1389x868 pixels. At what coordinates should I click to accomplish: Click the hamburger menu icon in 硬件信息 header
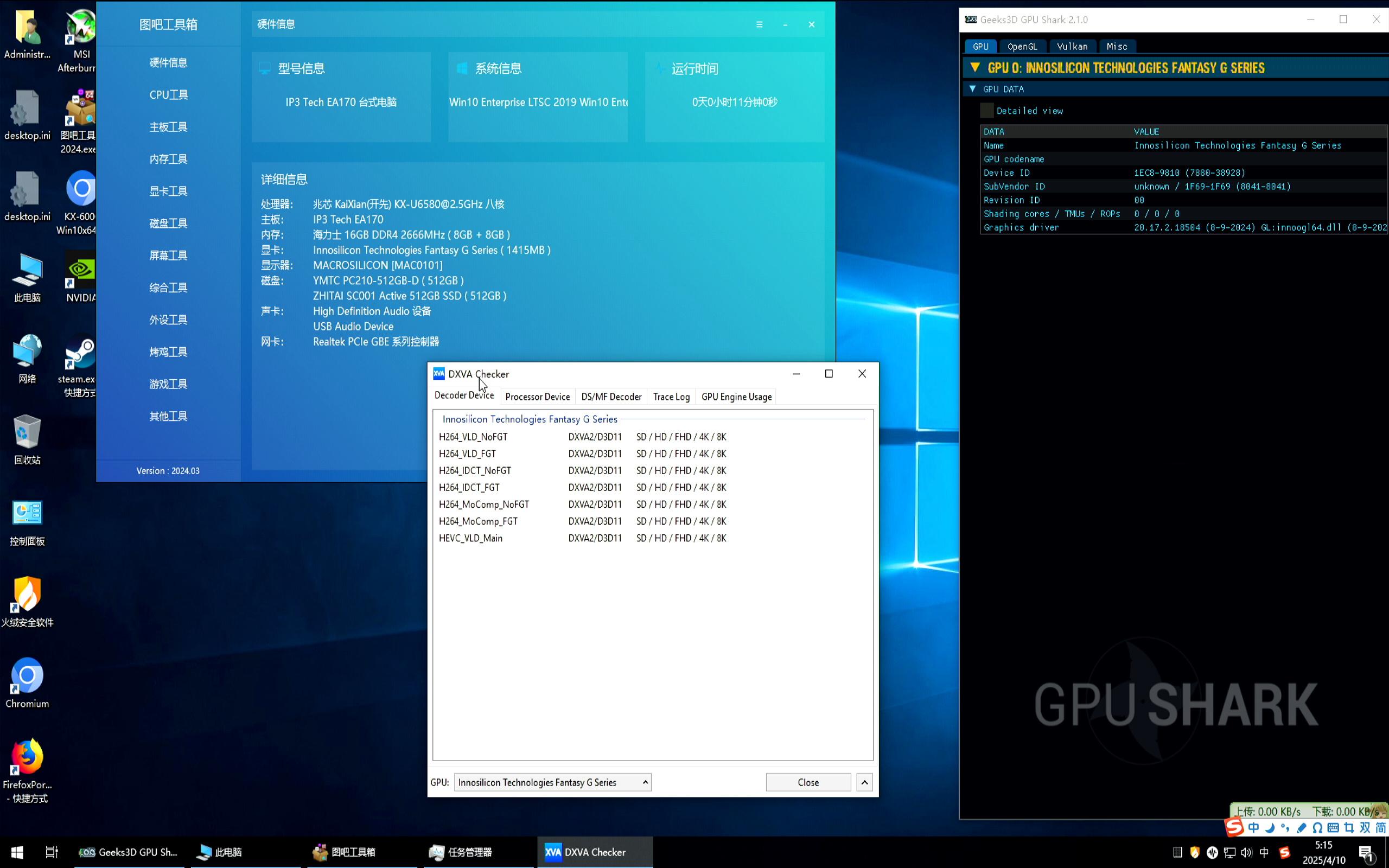click(x=760, y=25)
